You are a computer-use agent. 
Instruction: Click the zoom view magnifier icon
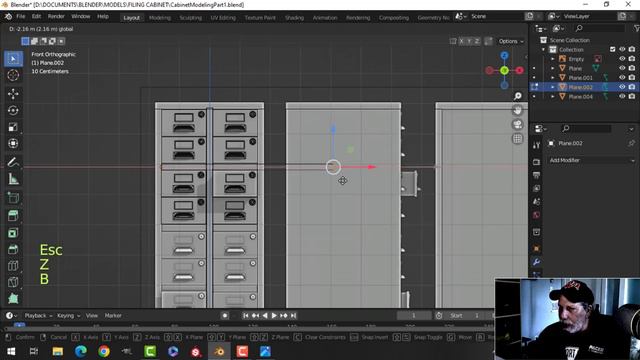[x=518, y=96]
